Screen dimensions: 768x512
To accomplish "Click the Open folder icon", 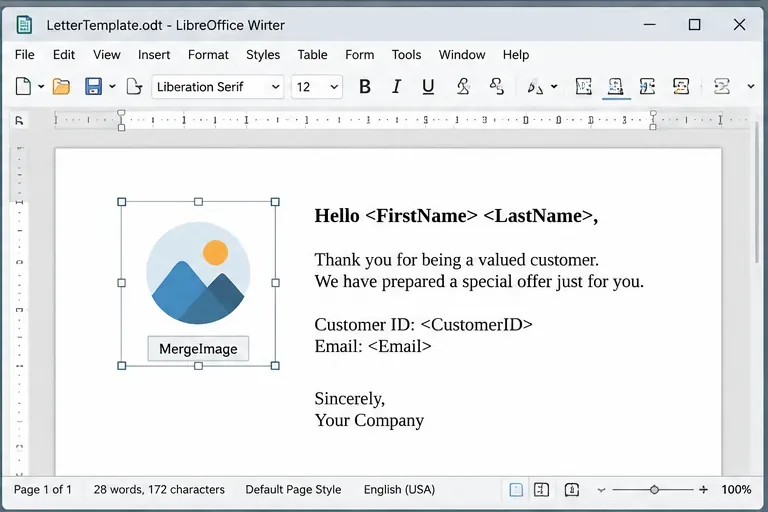I will point(61,87).
